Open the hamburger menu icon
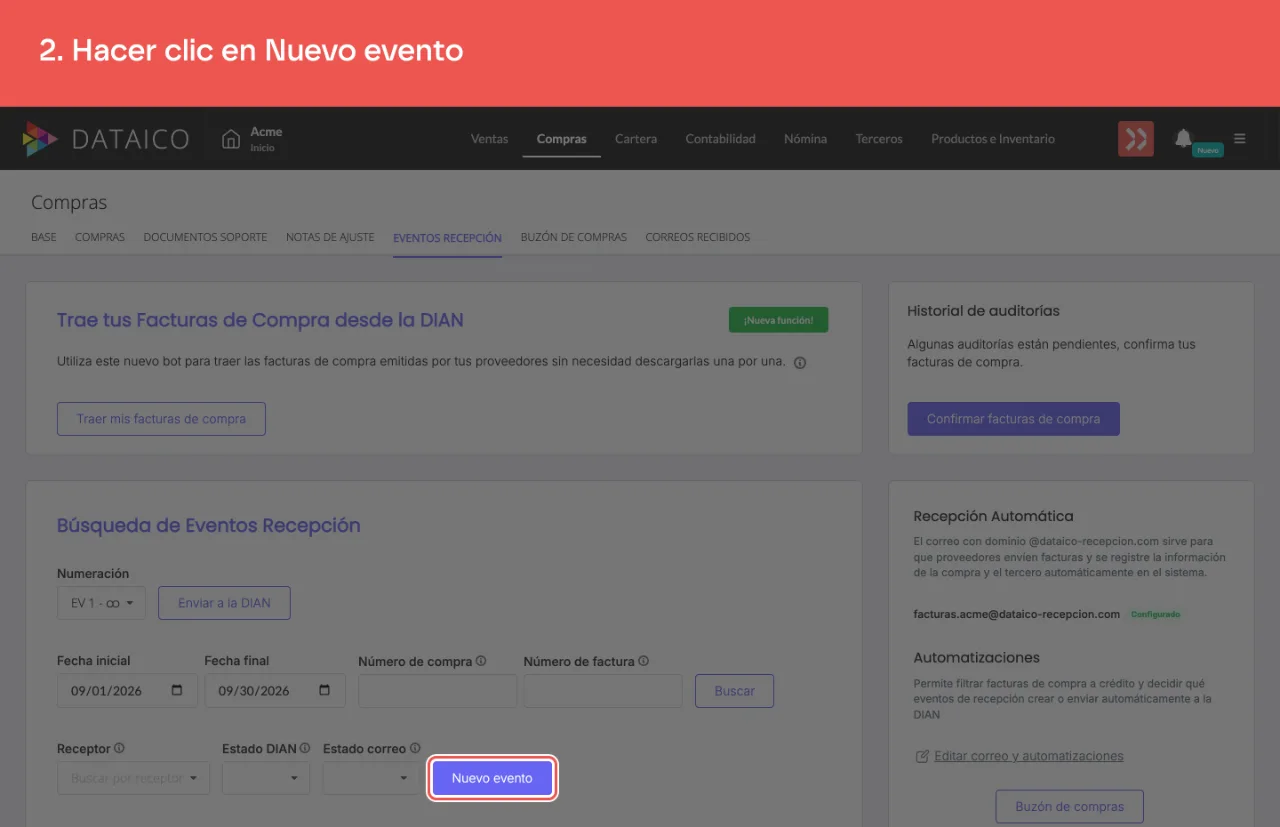This screenshot has width=1280, height=827. [1240, 139]
